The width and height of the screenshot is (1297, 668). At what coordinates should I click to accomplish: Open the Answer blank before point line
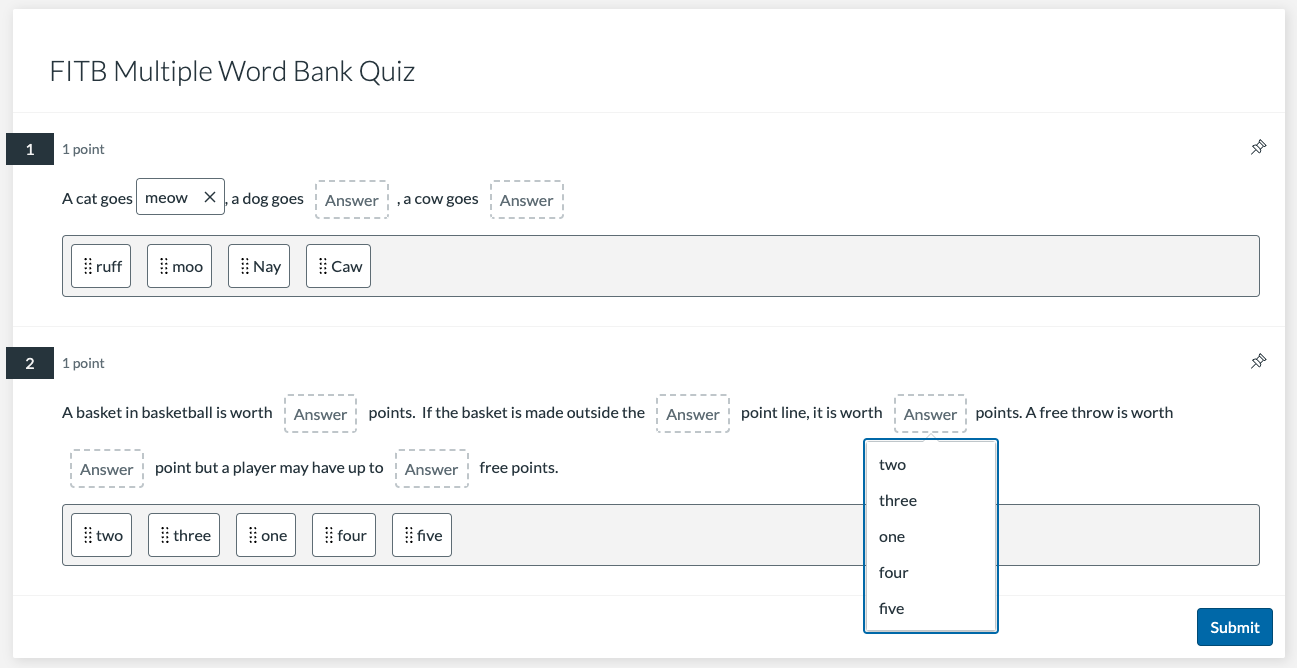click(x=692, y=414)
